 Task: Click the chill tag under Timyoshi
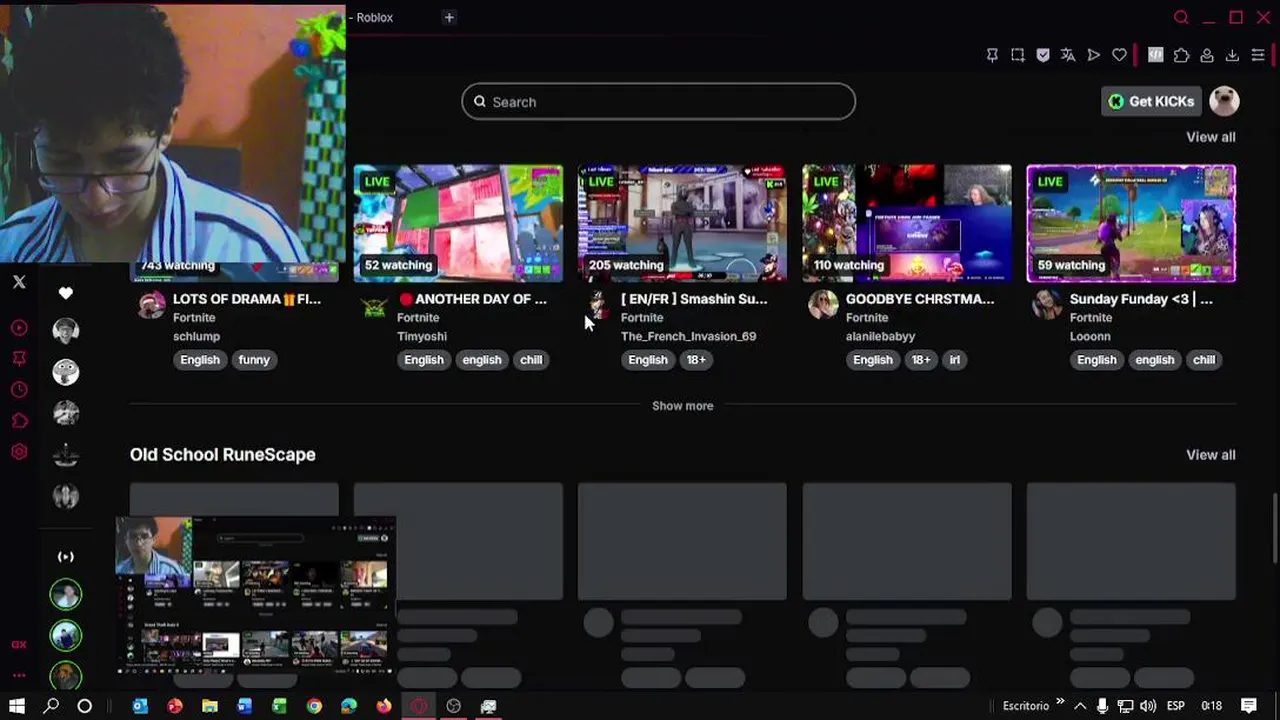[x=531, y=360]
